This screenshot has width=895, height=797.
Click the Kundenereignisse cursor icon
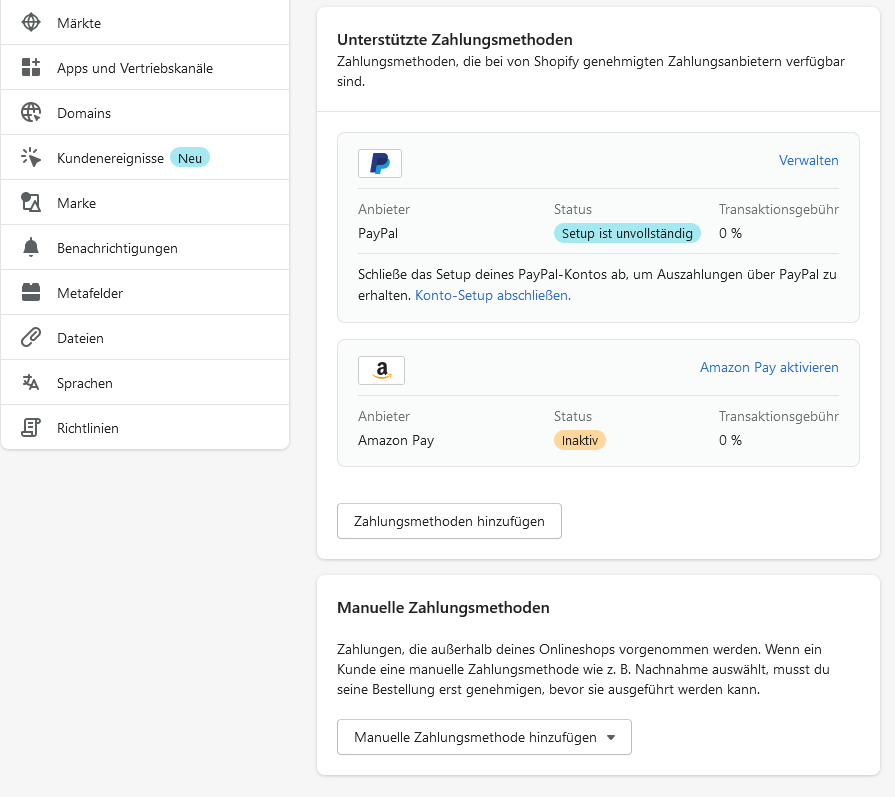[x=31, y=158]
